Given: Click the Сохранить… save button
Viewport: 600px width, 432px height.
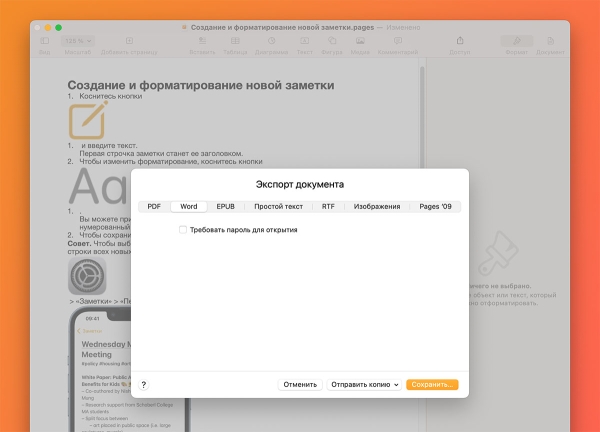Looking at the screenshot, I should tap(432, 385).
